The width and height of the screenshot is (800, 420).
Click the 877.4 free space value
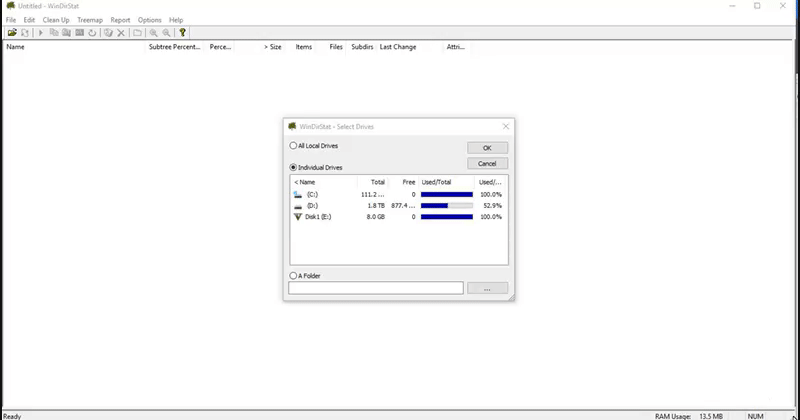tap(403, 206)
